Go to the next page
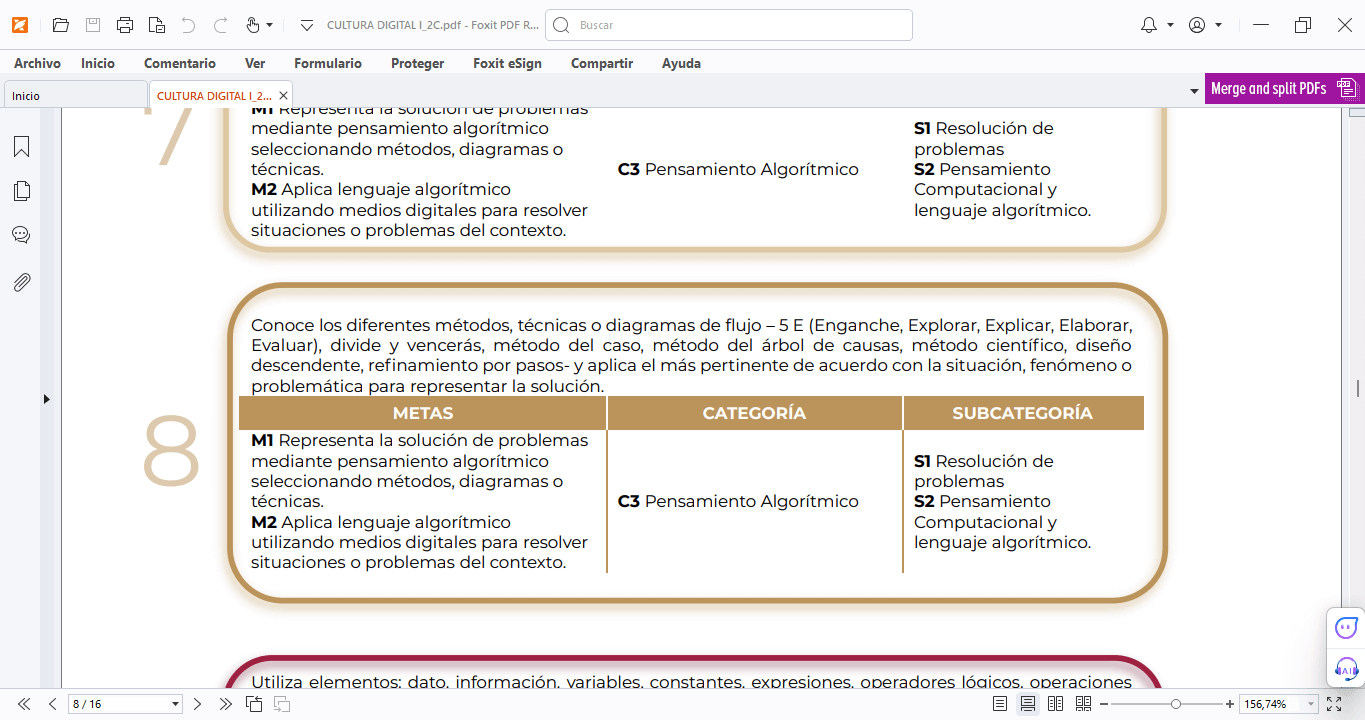This screenshot has height=720, width=1365. coord(197,704)
